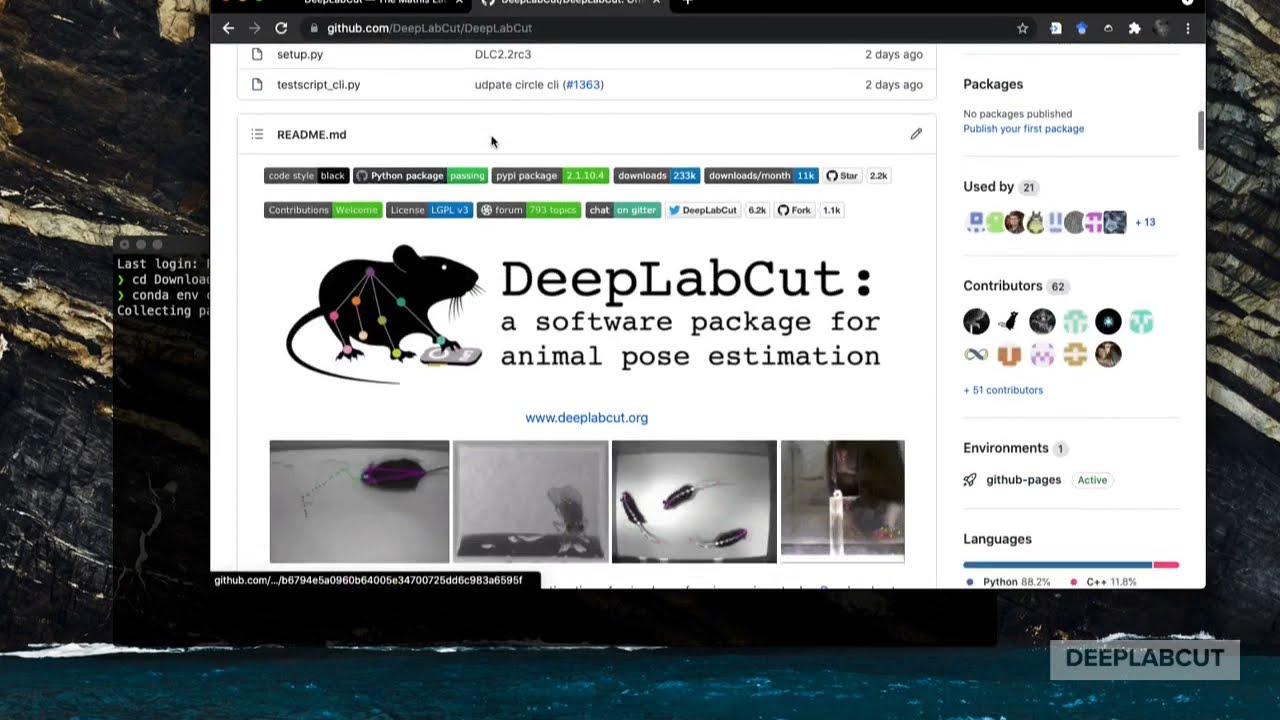Click the code style black badge

pyautogui.click(x=306, y=176)
